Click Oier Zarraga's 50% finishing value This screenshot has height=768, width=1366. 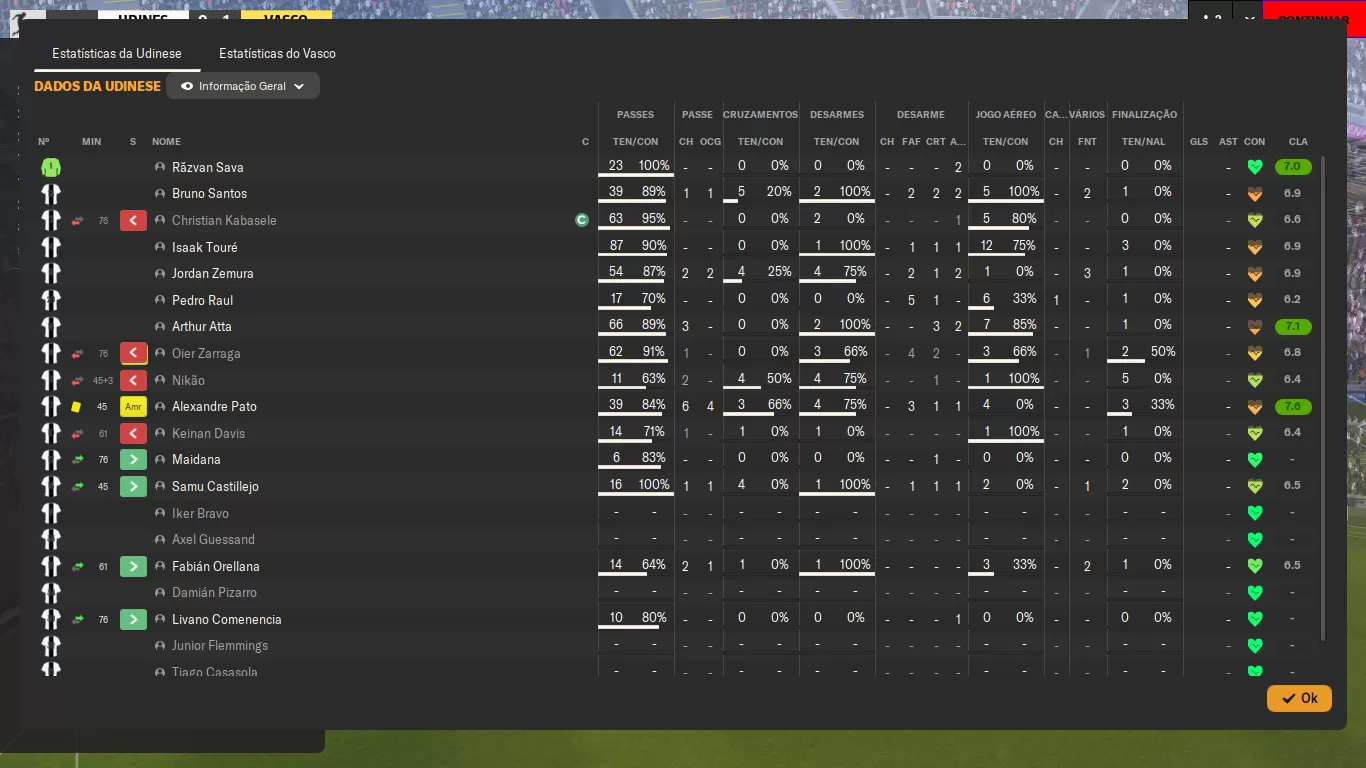pyautogui.click(x=1162, y=352)
